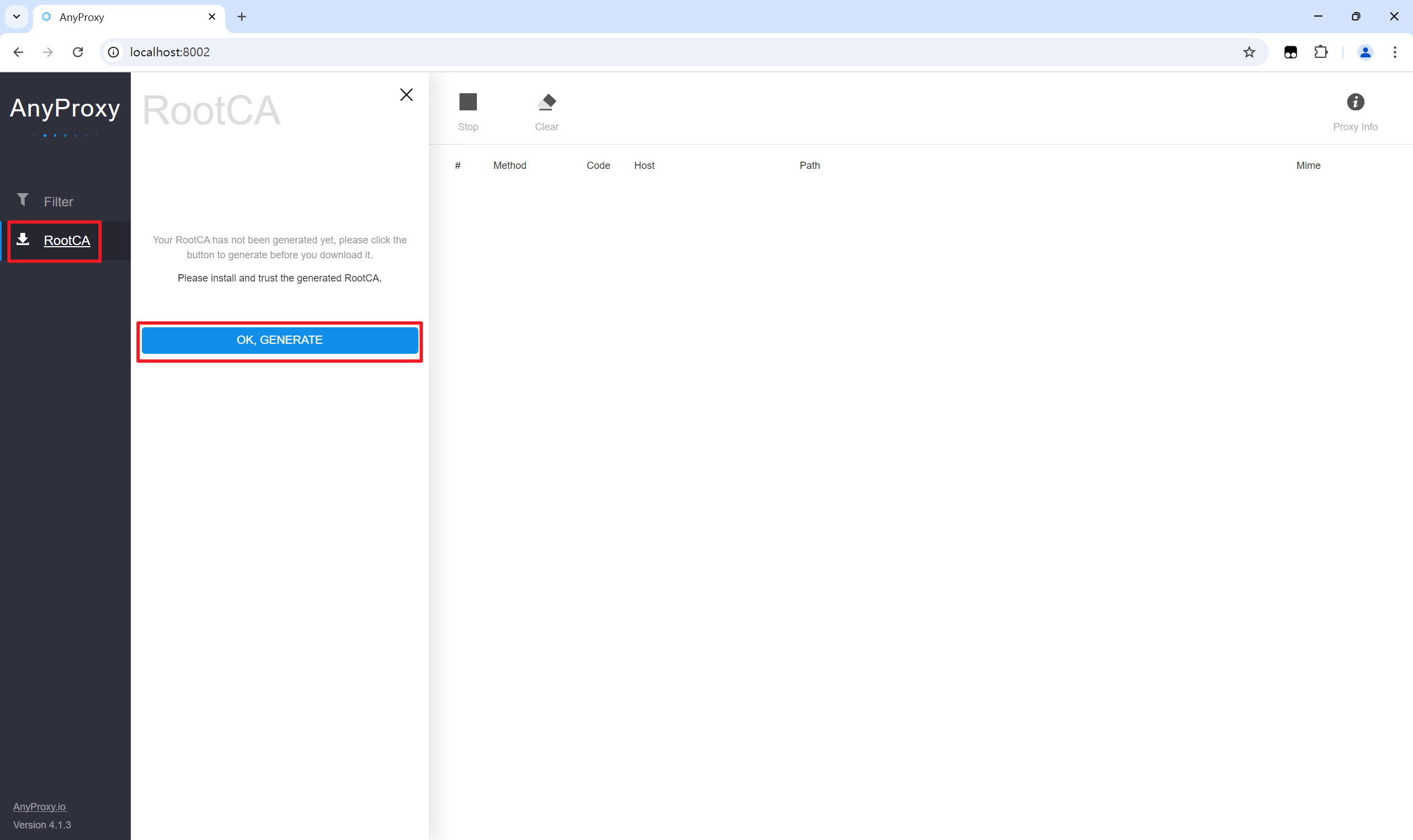Click the black extension icon in toolbar
1413x840 pixels.
pyautogui.click(x=1290, y=52)
